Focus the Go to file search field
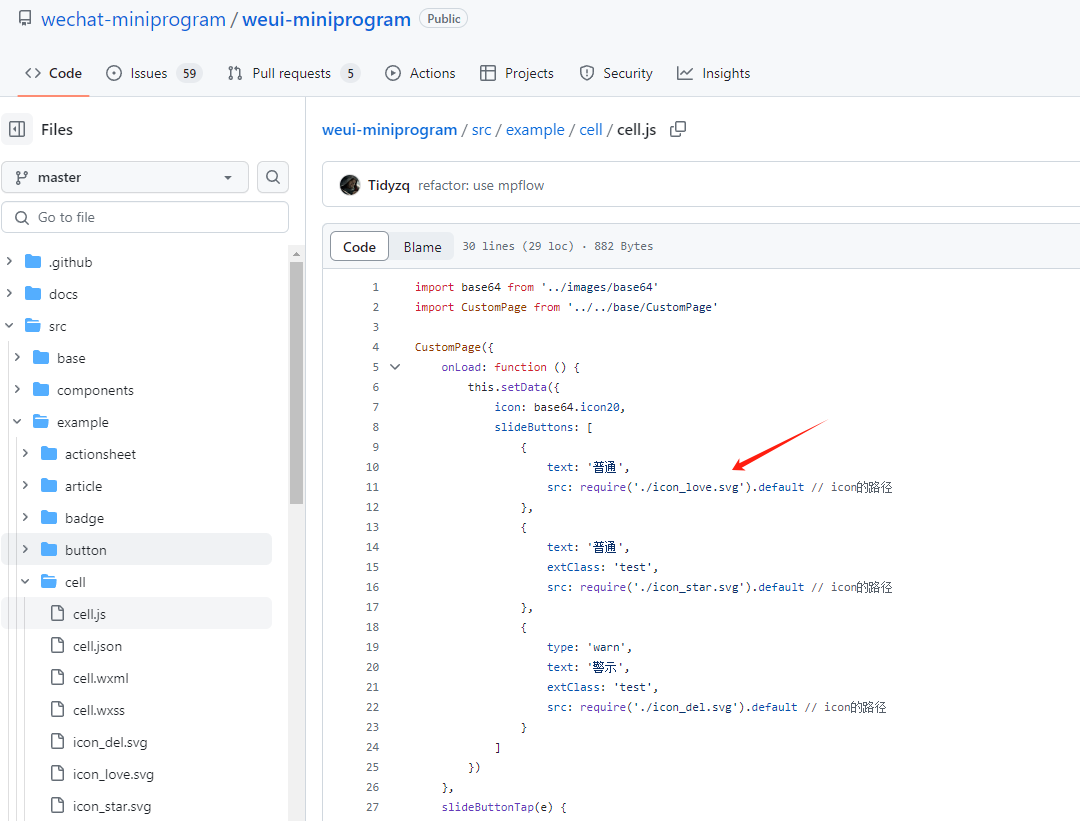1080x821 pixels. [145, 217]
